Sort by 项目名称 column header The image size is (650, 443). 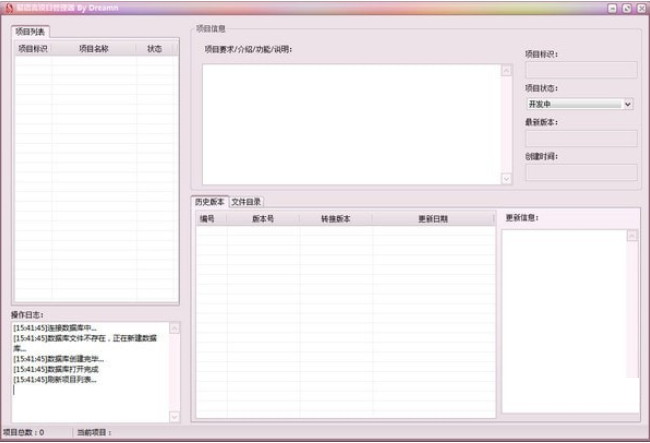(x=94, y=48)
